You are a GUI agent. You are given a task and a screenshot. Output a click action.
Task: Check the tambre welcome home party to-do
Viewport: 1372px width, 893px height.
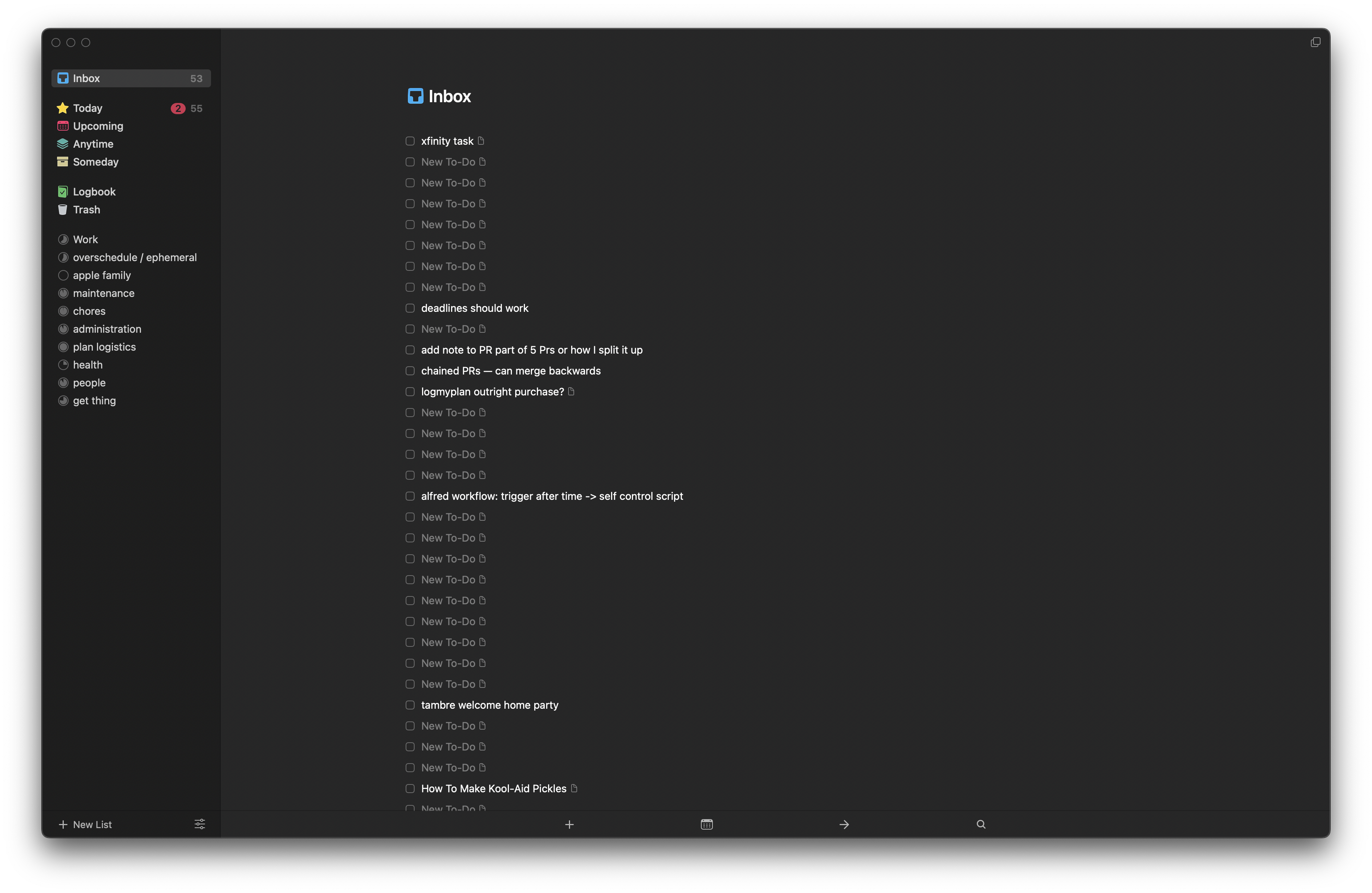[410, 705]
